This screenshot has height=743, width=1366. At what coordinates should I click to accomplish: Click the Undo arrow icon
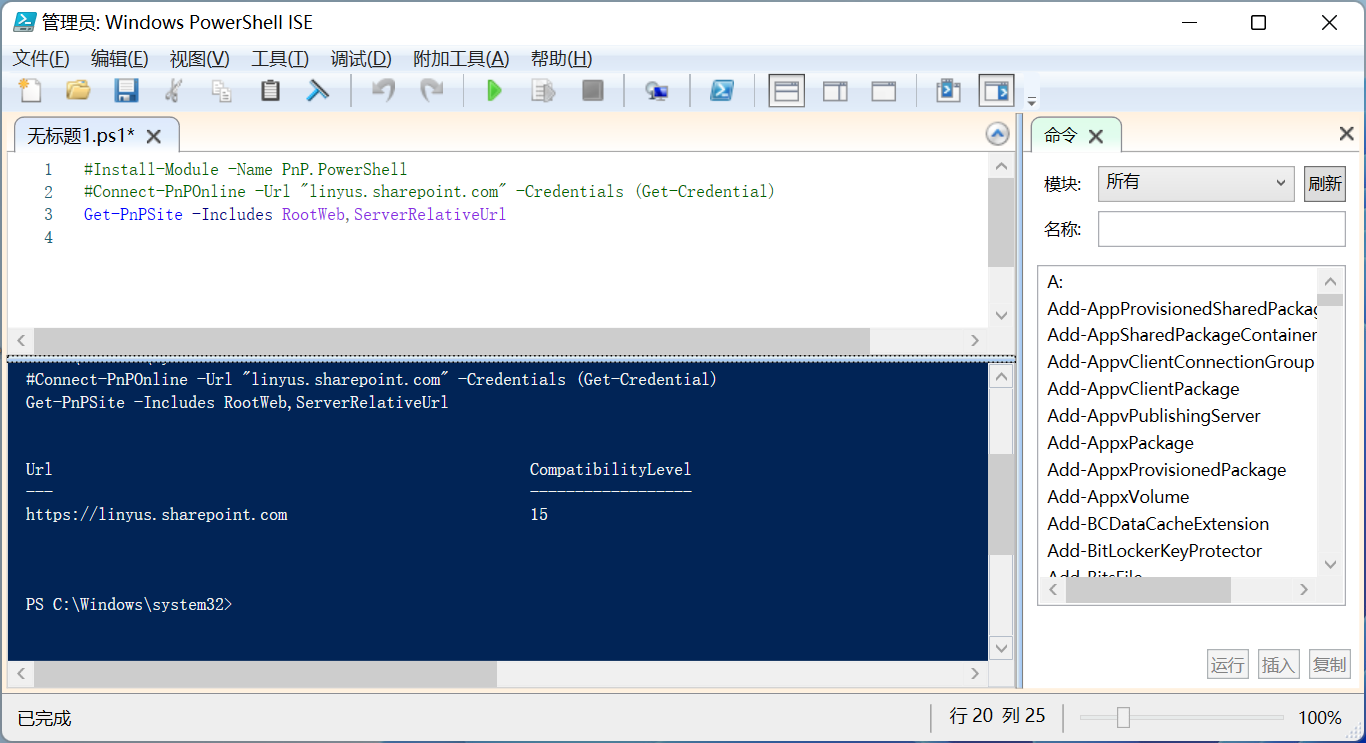(x=383, y=91)
